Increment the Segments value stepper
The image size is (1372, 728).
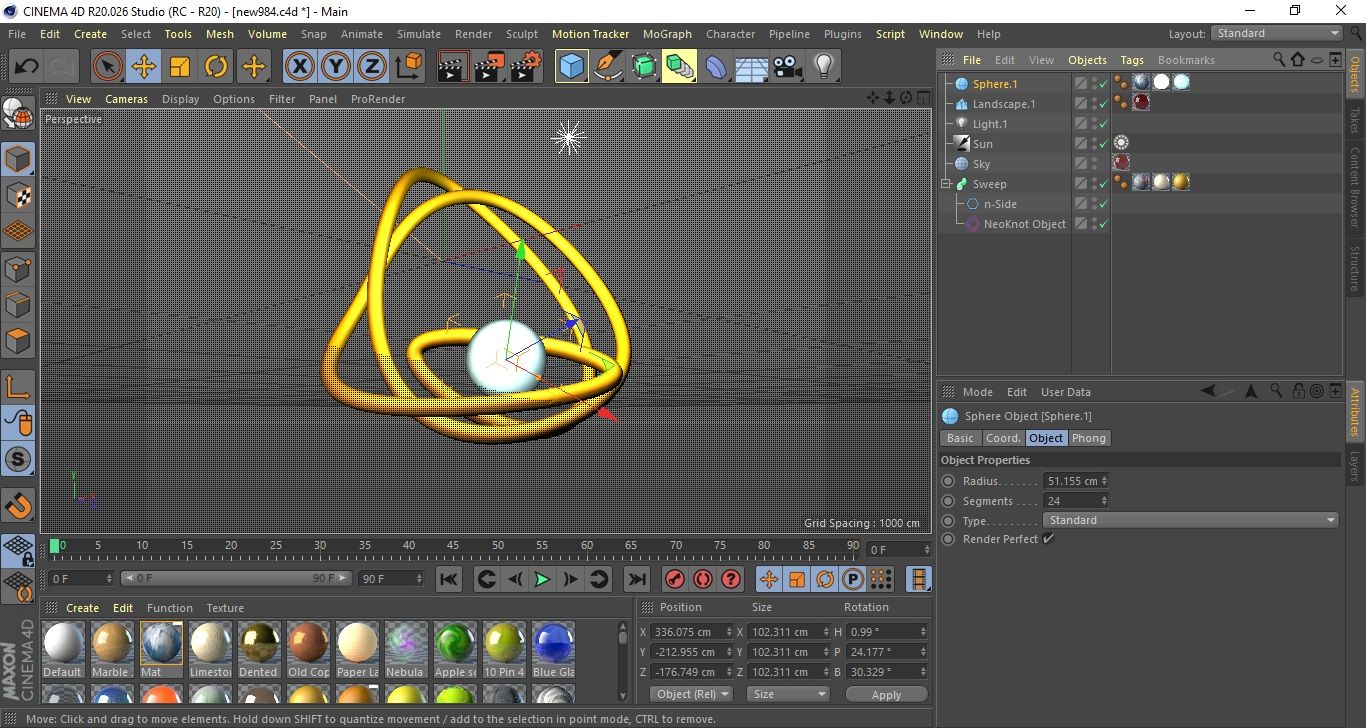(1104, 498)
